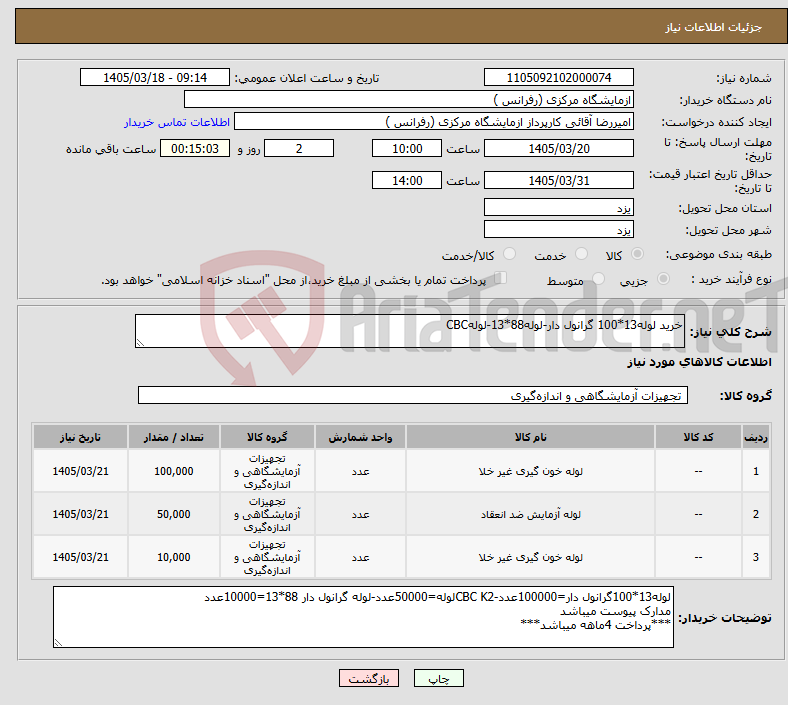
Task: Click the price validity date 1405/03/31
Action: pyautogui.click(x=559, y=180)
